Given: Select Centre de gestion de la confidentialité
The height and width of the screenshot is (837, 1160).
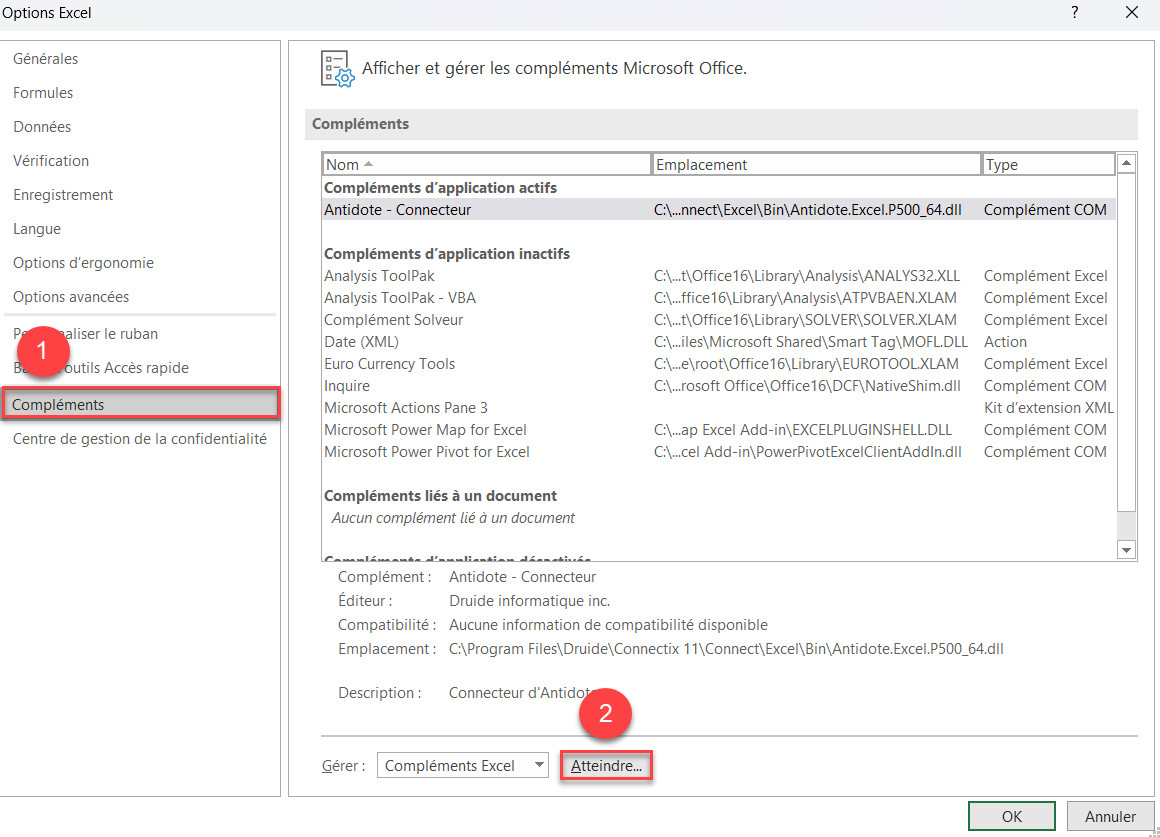Looking at the screenshot, I should point(140,439).
